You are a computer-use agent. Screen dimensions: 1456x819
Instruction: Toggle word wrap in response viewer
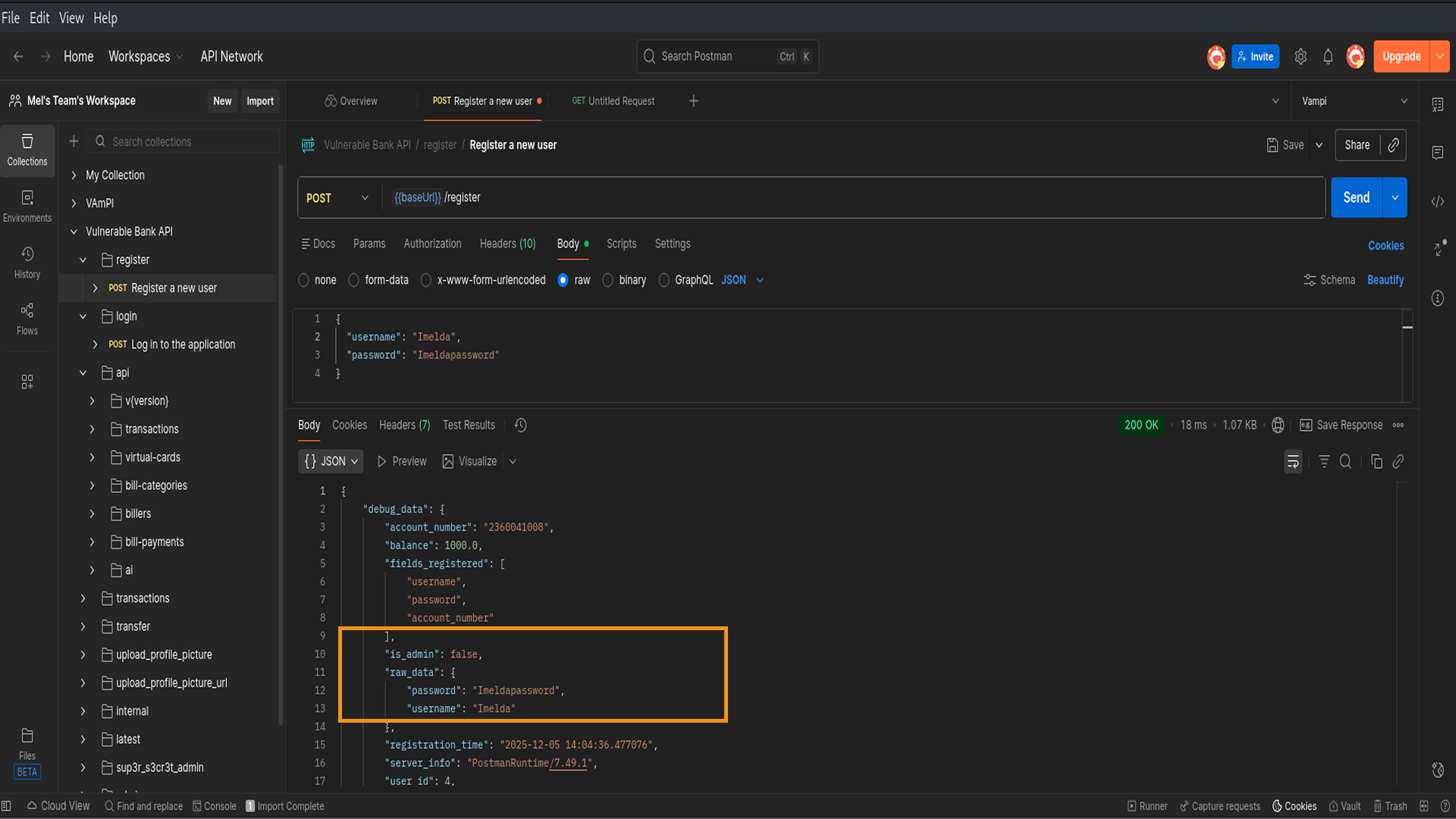pos(1293,462)
